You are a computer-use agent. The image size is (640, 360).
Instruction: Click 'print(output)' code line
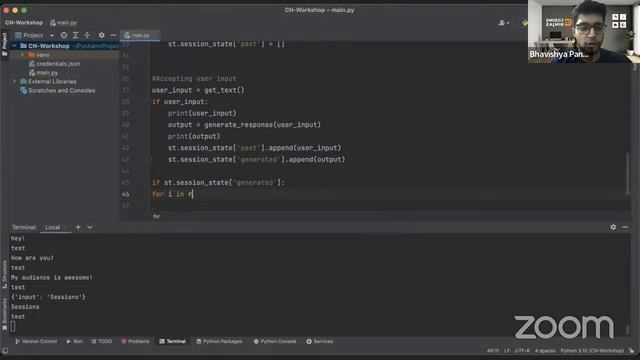tap(194, 136)
